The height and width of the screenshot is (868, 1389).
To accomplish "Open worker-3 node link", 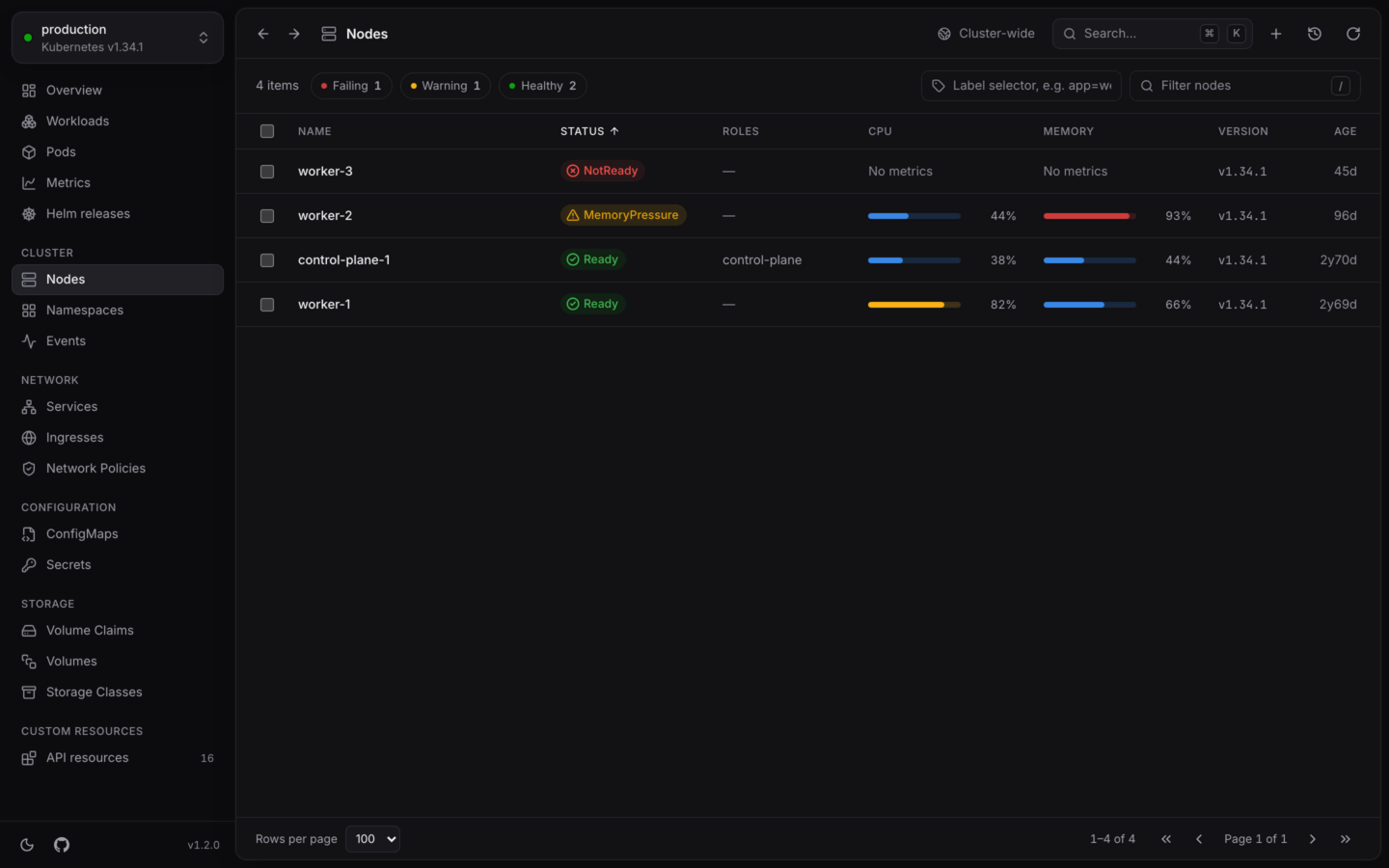I will [325, 172].
